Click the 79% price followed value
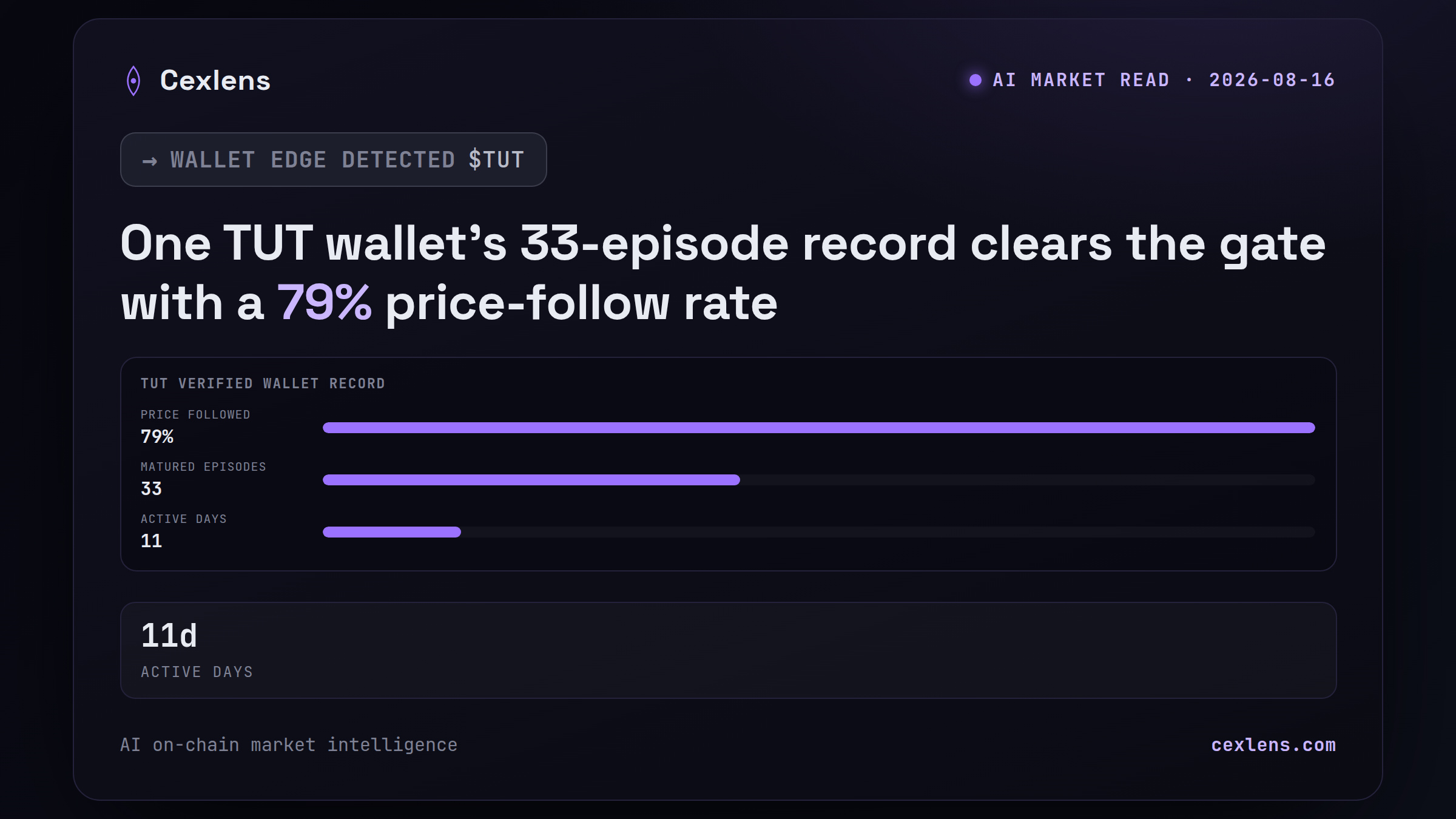 pyautogui.click(x=157, y=437)
